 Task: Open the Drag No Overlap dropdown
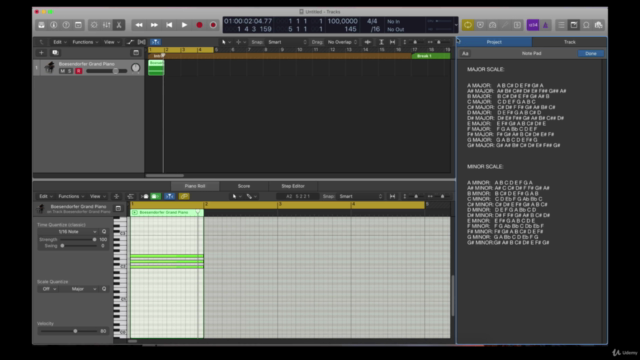coord(342,42)
